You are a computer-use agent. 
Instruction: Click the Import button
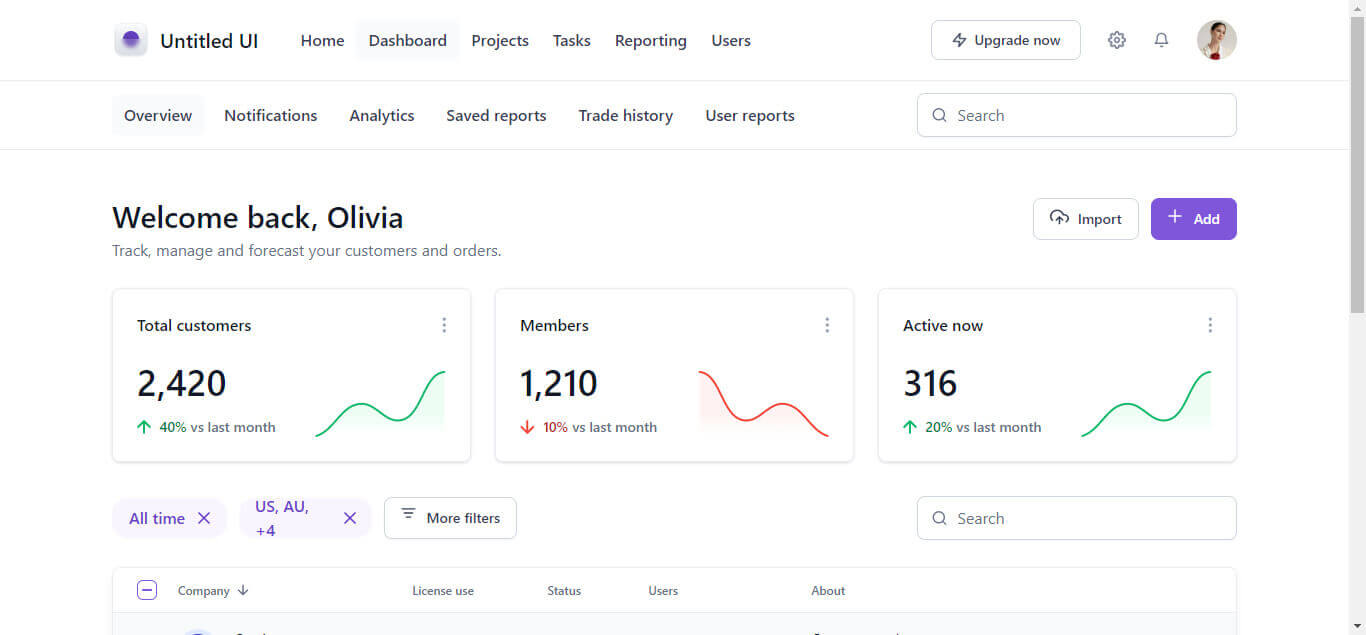tap(1086, 219)
